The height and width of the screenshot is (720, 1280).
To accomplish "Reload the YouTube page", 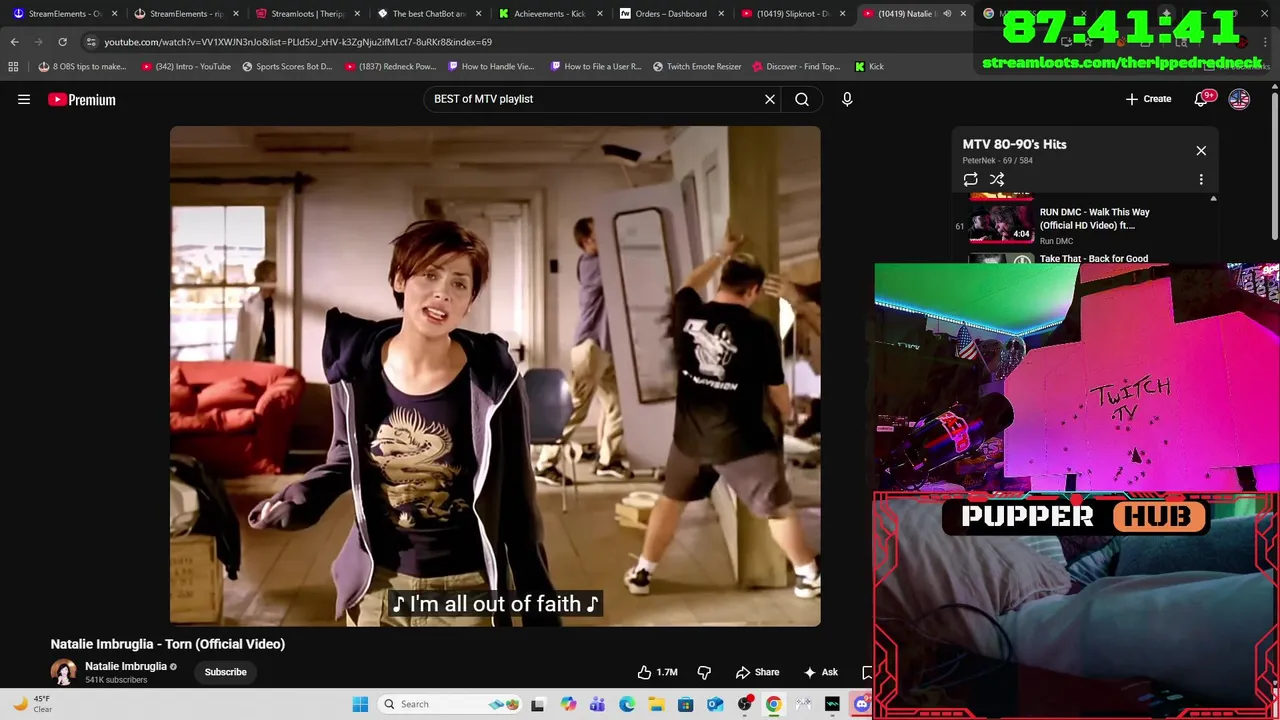I will tap(62, 42).
